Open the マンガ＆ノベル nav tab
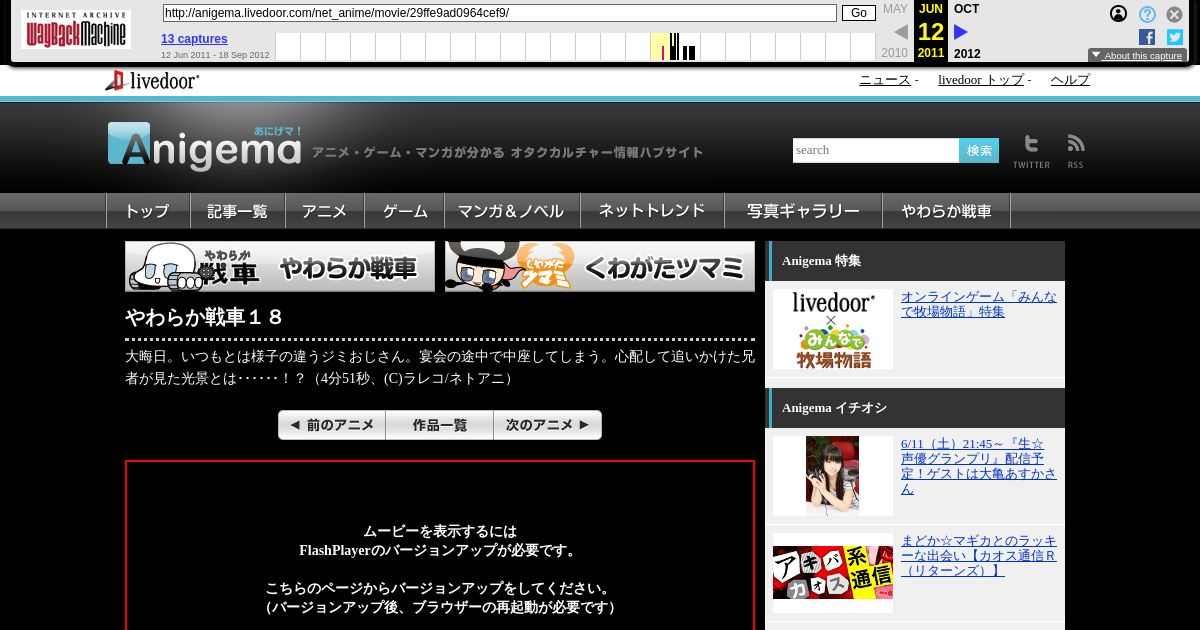Image resolution: width=1200 pixels, height=630 pixels. (x=511, y=211)
